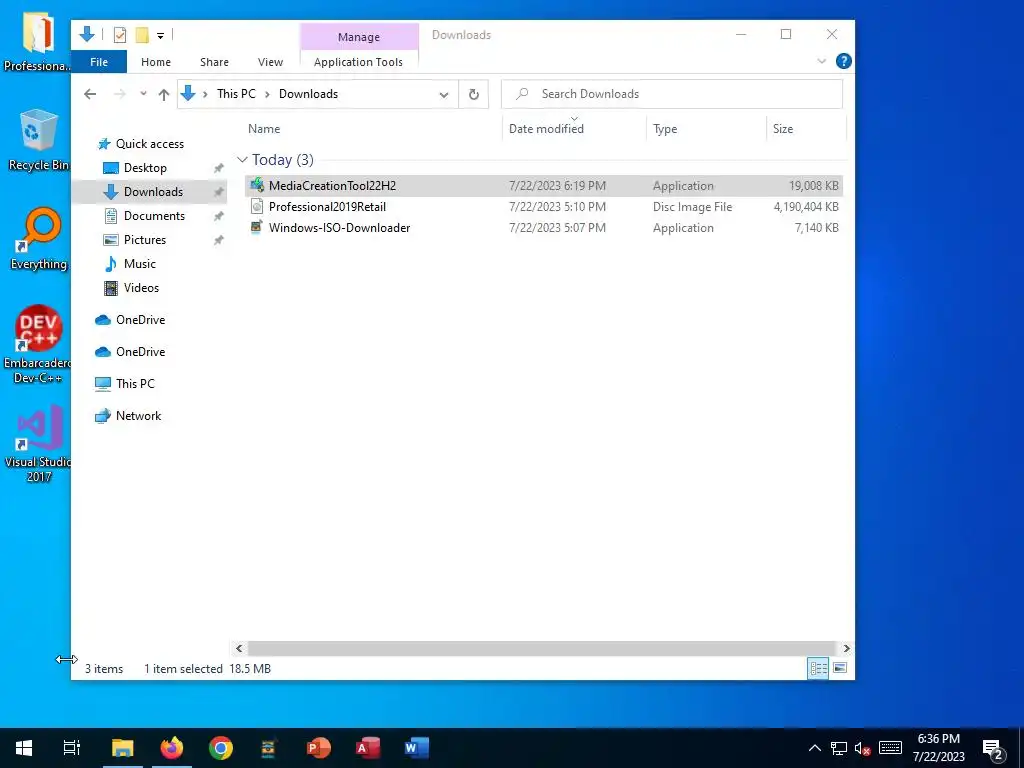
Task: Click the Search Downloads field
Action: click(672, 94)
